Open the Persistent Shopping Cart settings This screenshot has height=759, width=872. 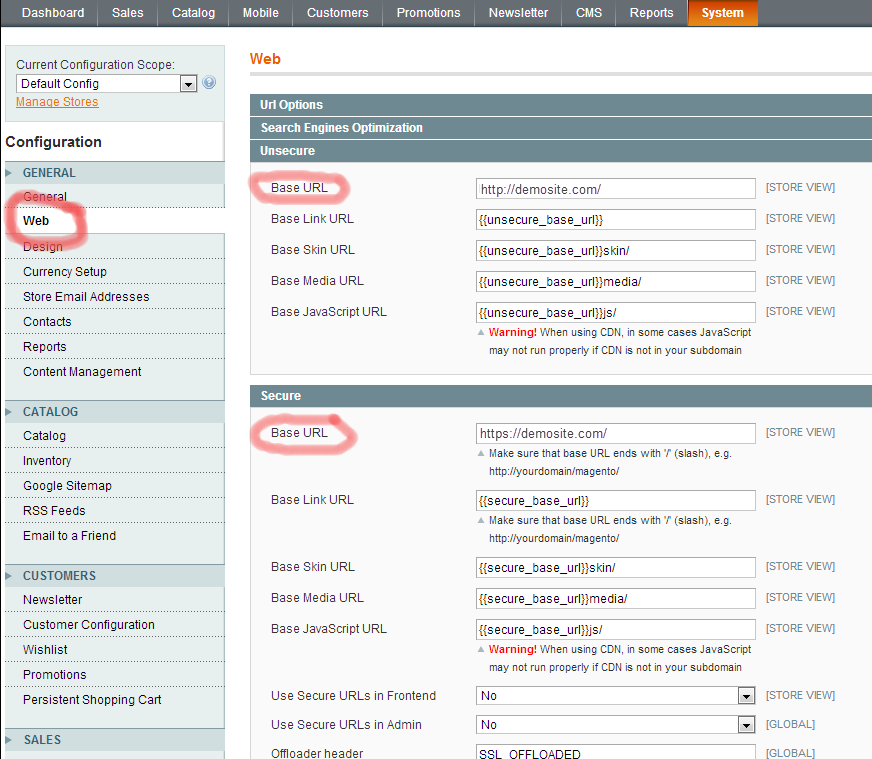(x=92, y=700)
